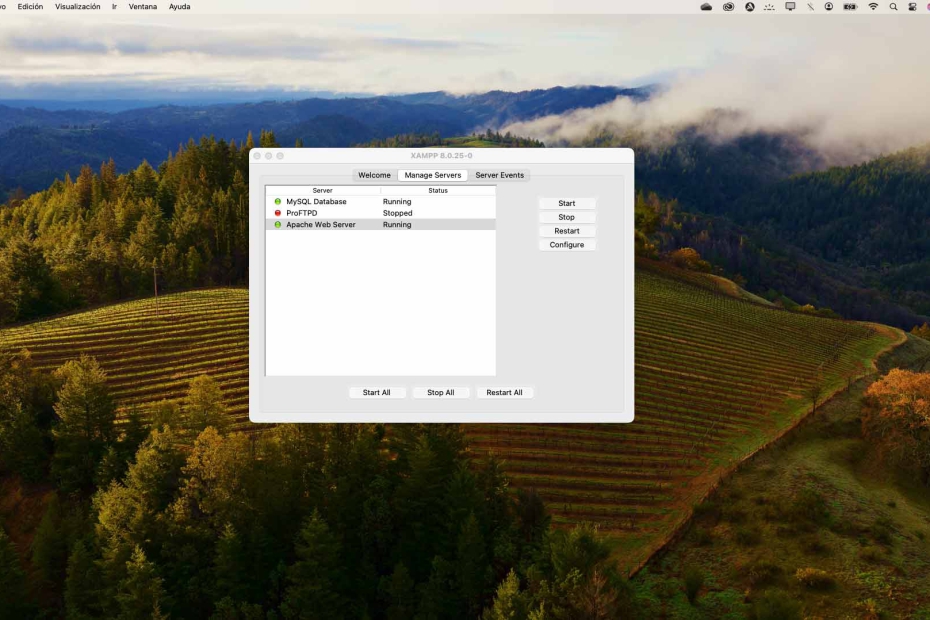The height and width of the screenshot is (620, 930).
Task: Click the Autodesk-style A icon in menu bar
Action: click(x=750, y=7)
